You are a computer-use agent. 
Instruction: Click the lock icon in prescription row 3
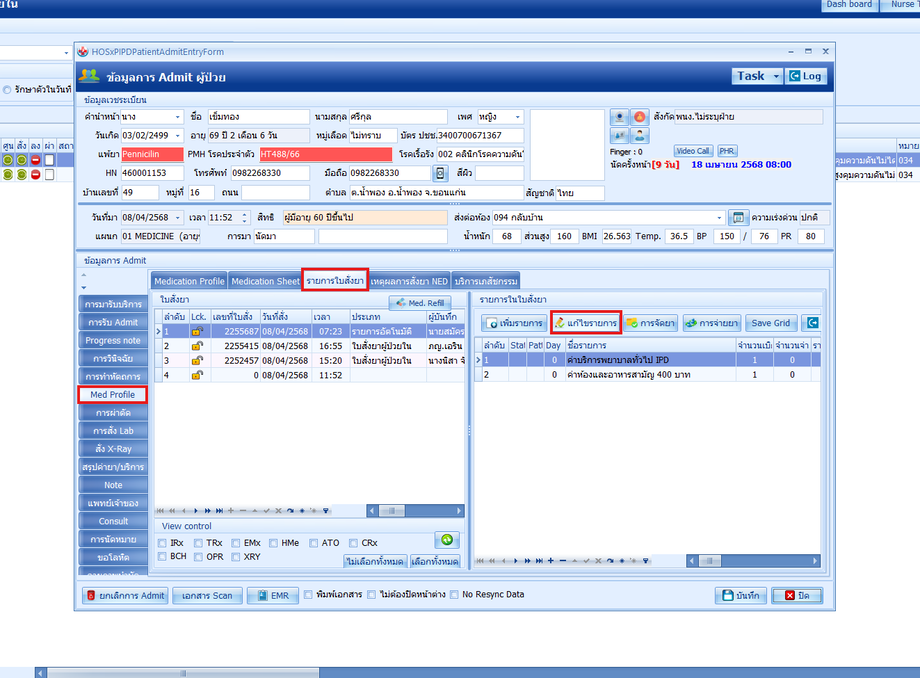(x=197, y=361)
